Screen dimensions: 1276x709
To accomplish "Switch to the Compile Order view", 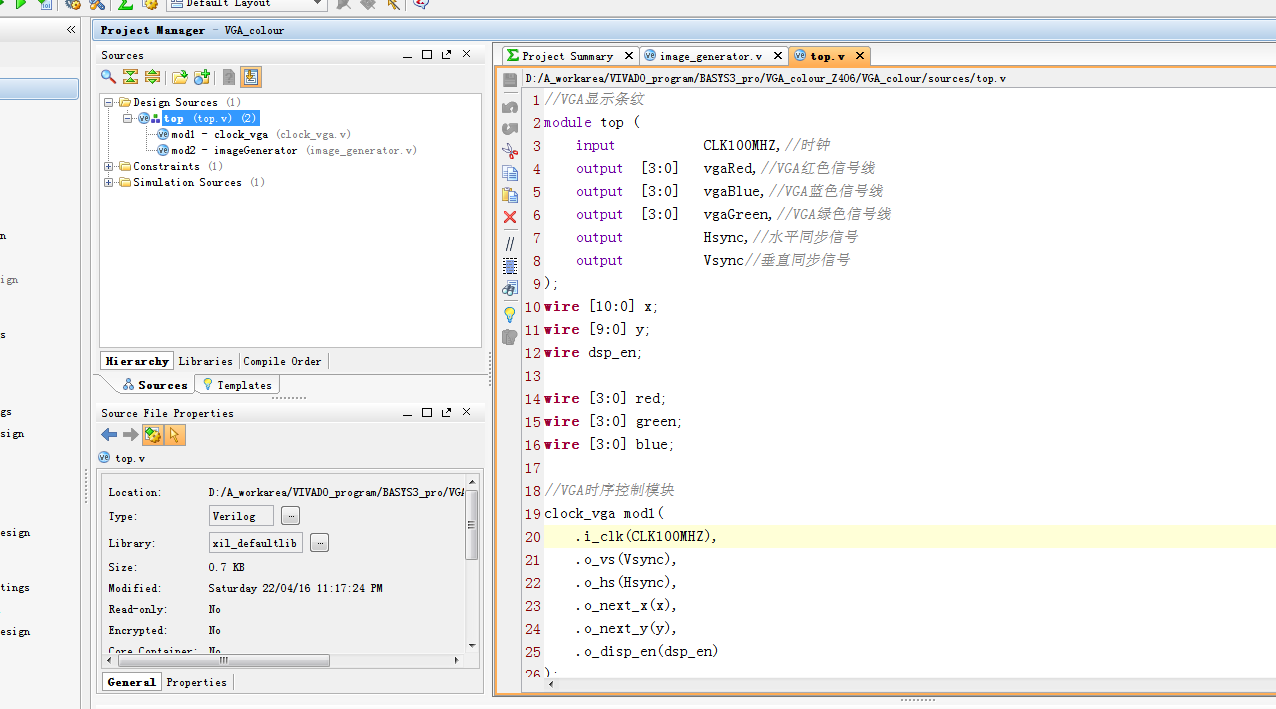I will coord(282,361).
